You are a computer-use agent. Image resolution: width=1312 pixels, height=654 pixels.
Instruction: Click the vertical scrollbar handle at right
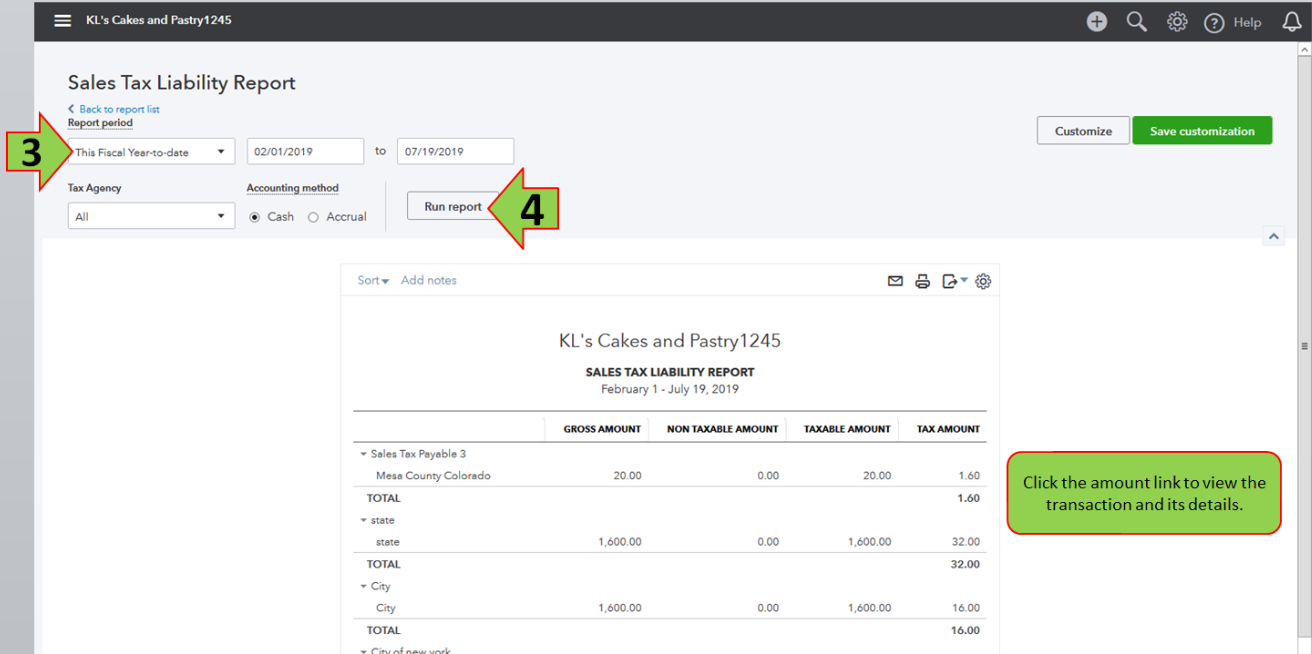pos(1304,346)
